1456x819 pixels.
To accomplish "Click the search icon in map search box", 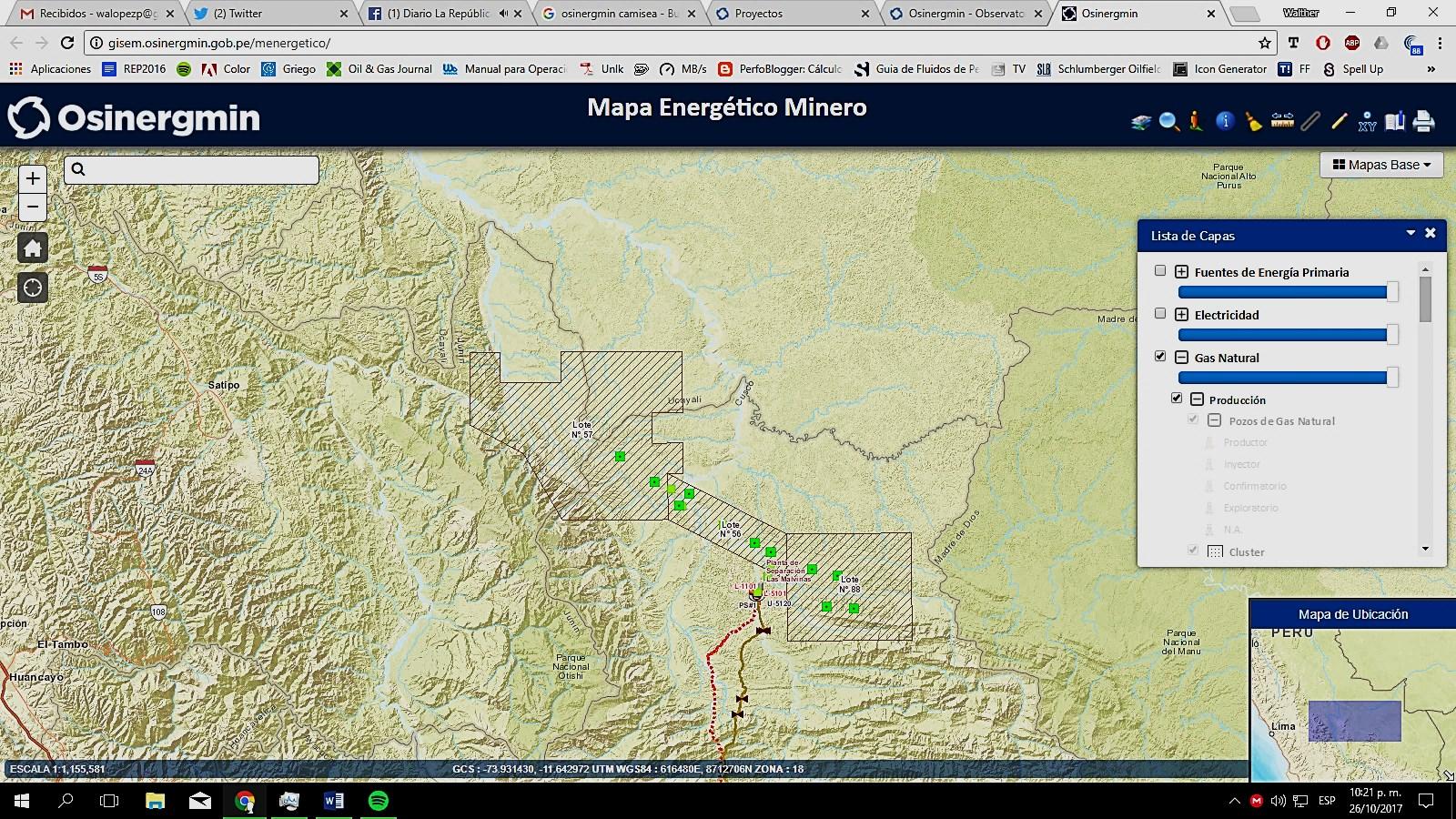I will tap(78, 169).
